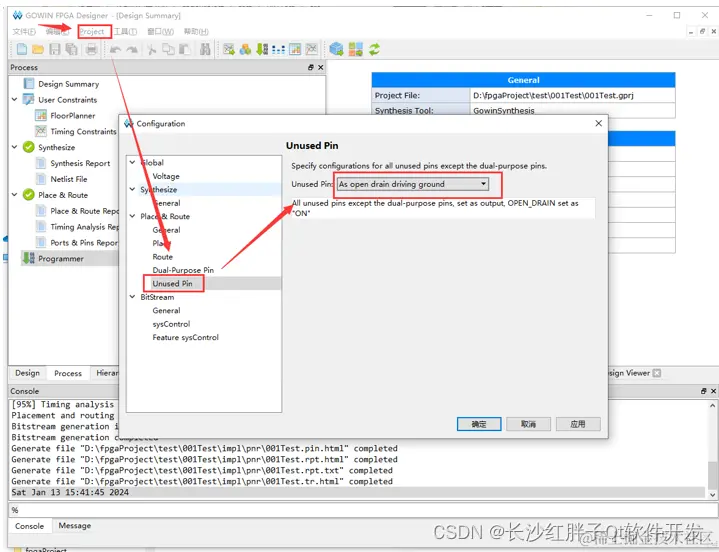Open Unused Pin dropdown combo box

pos(413,184)
